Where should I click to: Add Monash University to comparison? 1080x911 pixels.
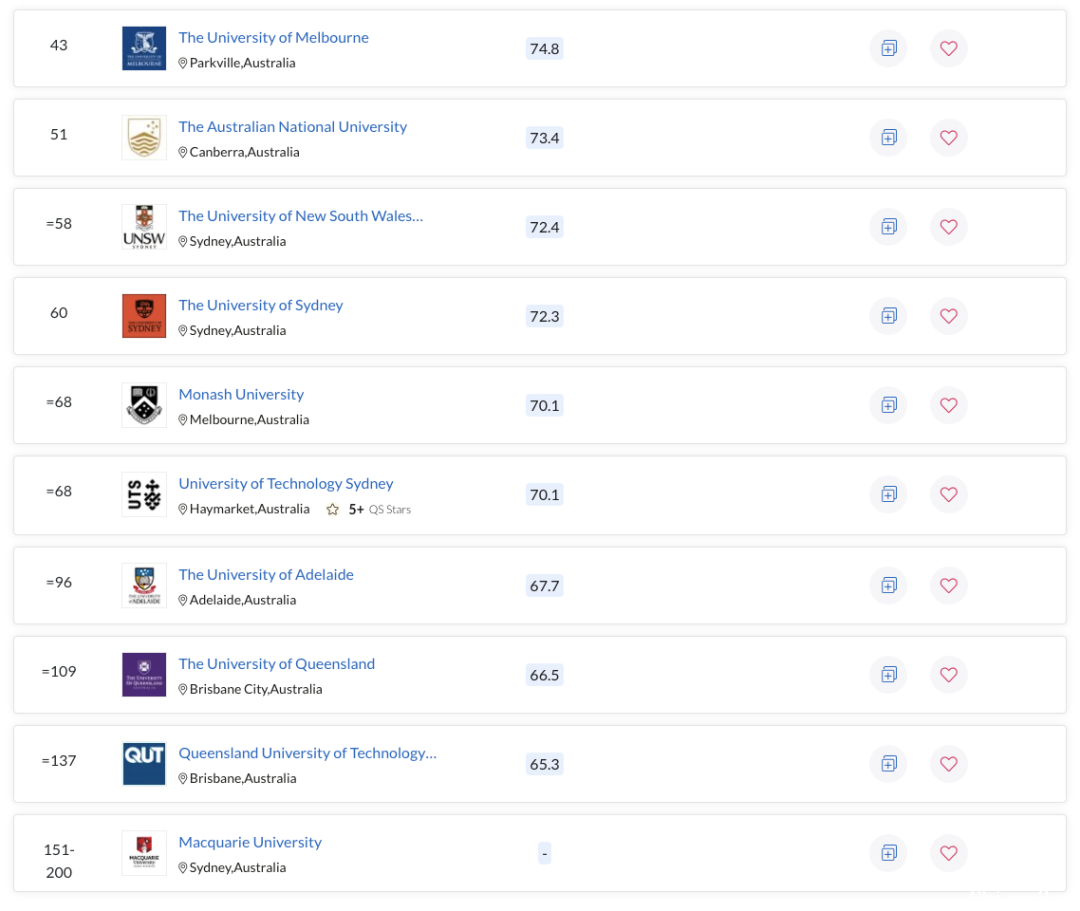point(888,405)
